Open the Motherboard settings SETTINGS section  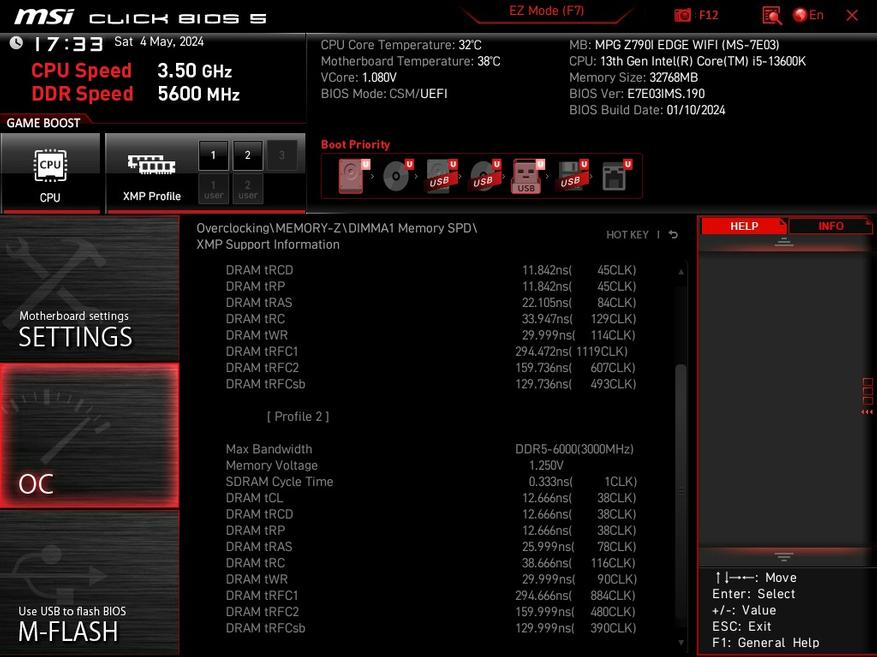click(89, 288)
